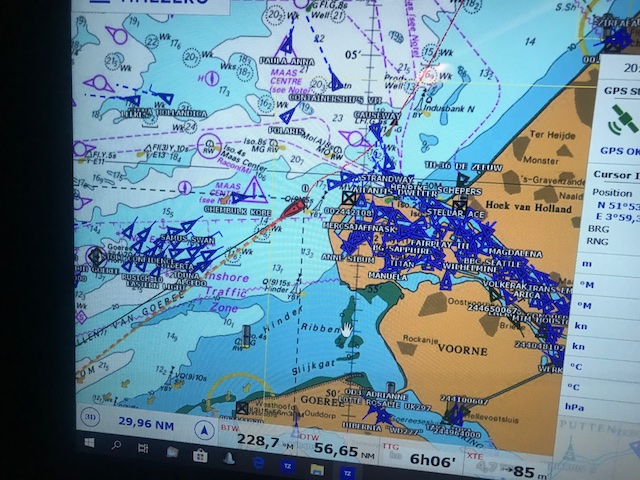The image size is (640, 480).
Task: Select the HIBERNIA AIS target near Goeree
Action: click(x=382, y=416)
